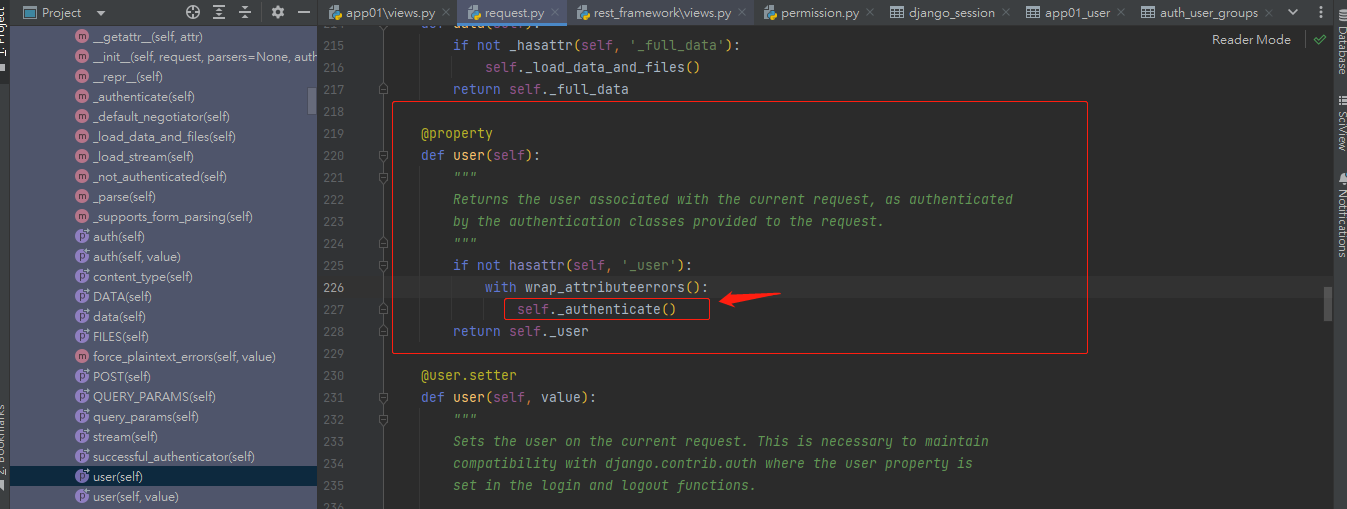Image resolution: width=1347 pixels, height=509 pixels.
Task: Click the property icon beside DATA(self)
Action: coord(83,296)
